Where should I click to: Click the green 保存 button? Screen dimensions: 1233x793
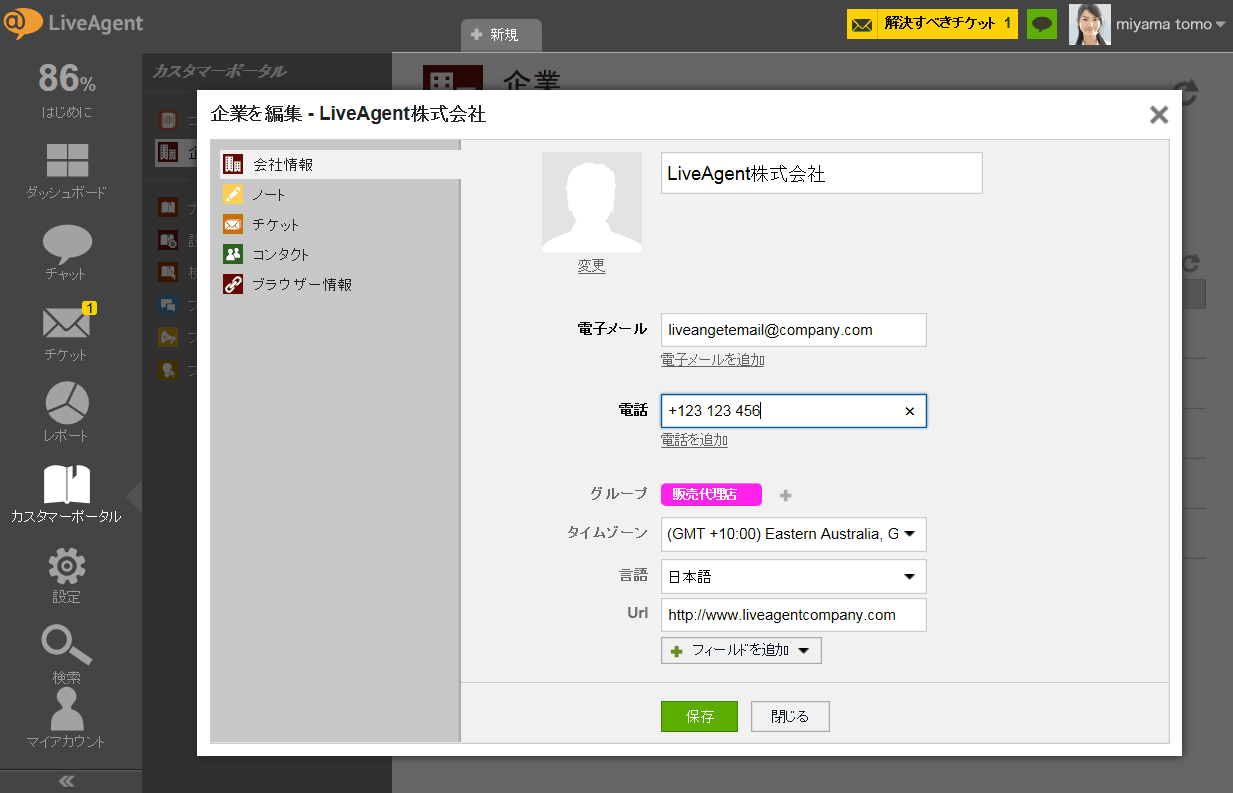[x=699, y=717]
